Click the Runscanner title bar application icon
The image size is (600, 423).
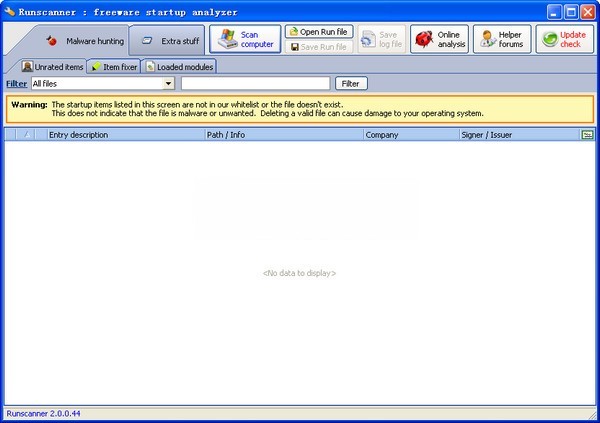[10, 11]
